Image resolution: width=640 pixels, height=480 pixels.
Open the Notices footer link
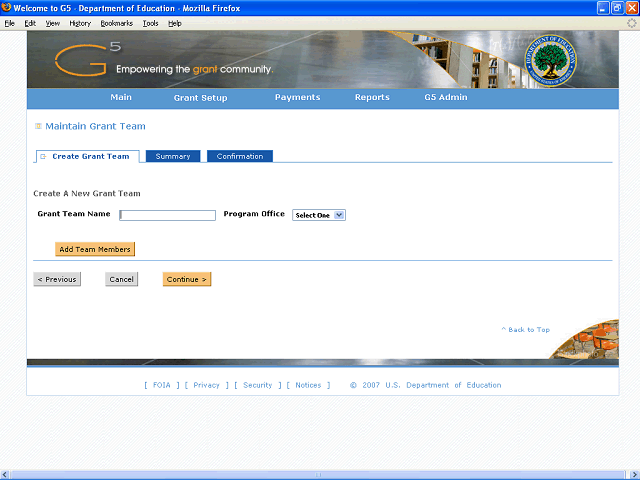(308, 385)
